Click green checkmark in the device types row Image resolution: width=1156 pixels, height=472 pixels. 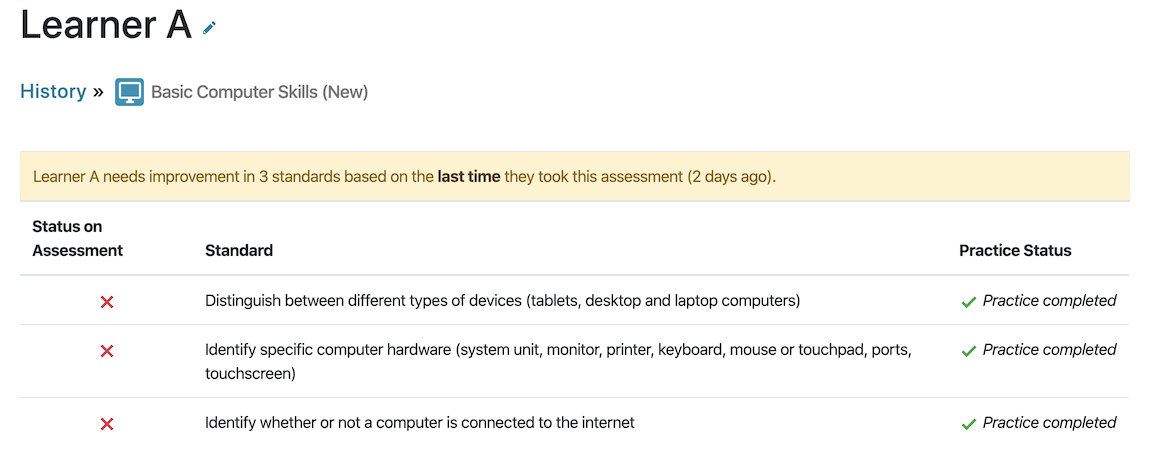click(x=968, y=302)
